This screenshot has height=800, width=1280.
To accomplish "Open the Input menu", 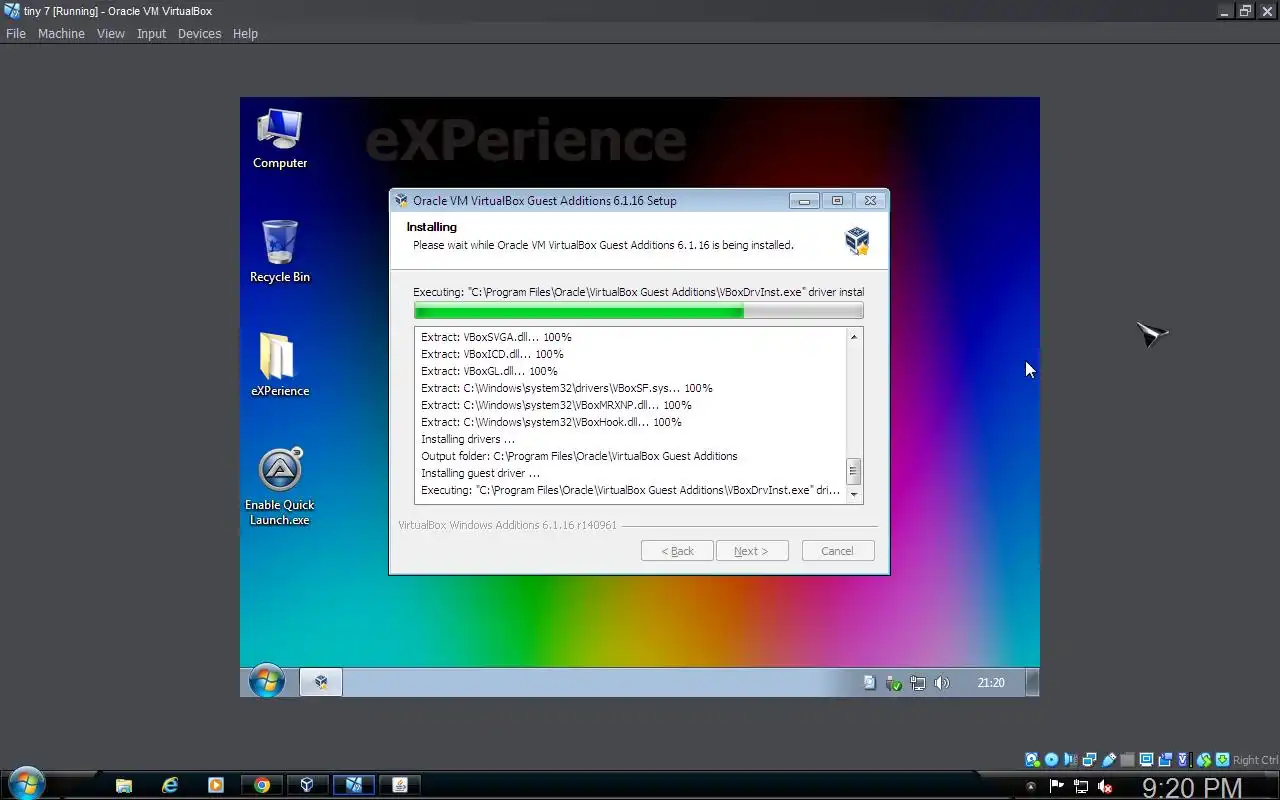I will click(x=151, y=33).
